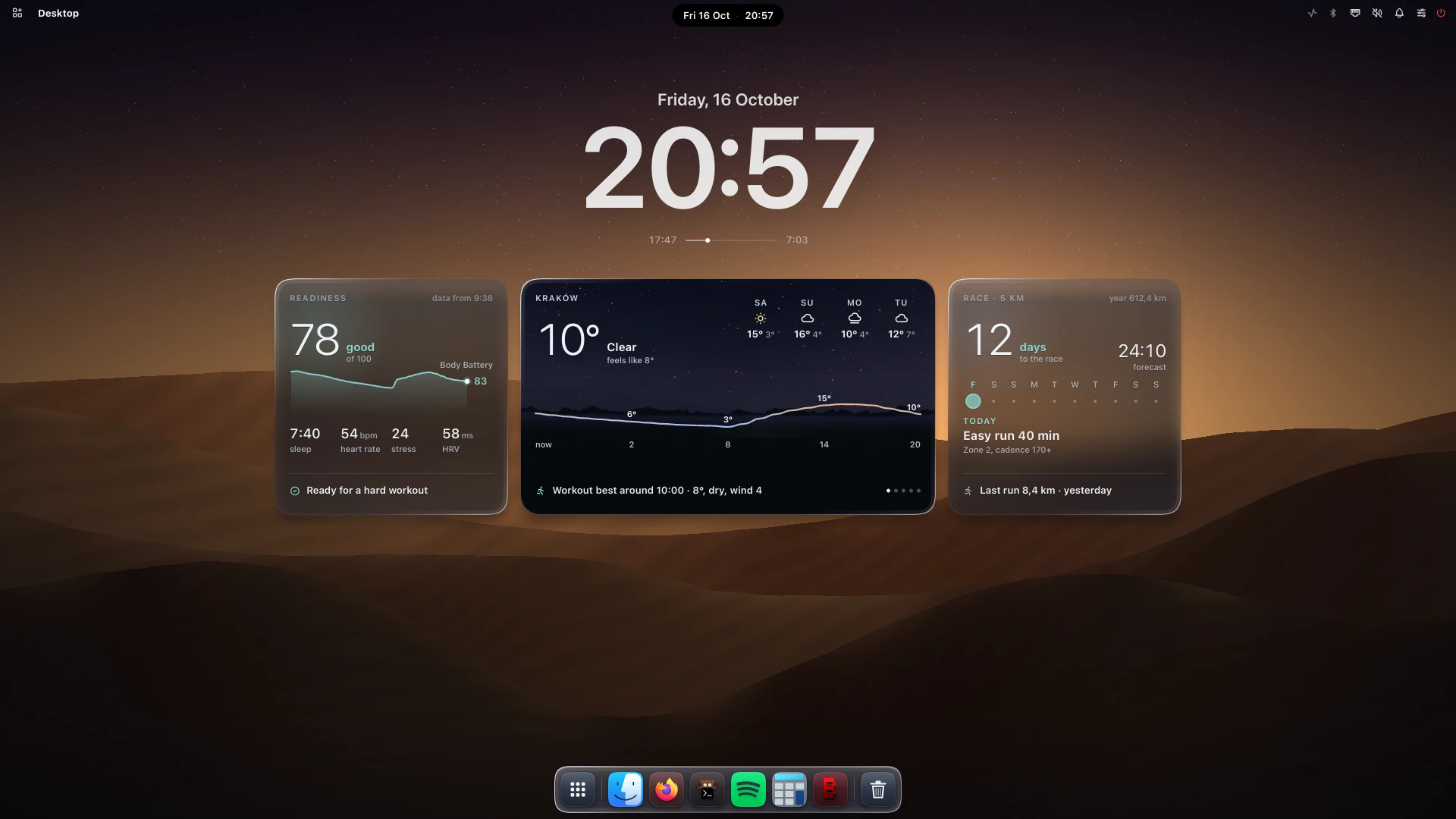Click the Bluetooth icon in the top bar

point(1333,13)
